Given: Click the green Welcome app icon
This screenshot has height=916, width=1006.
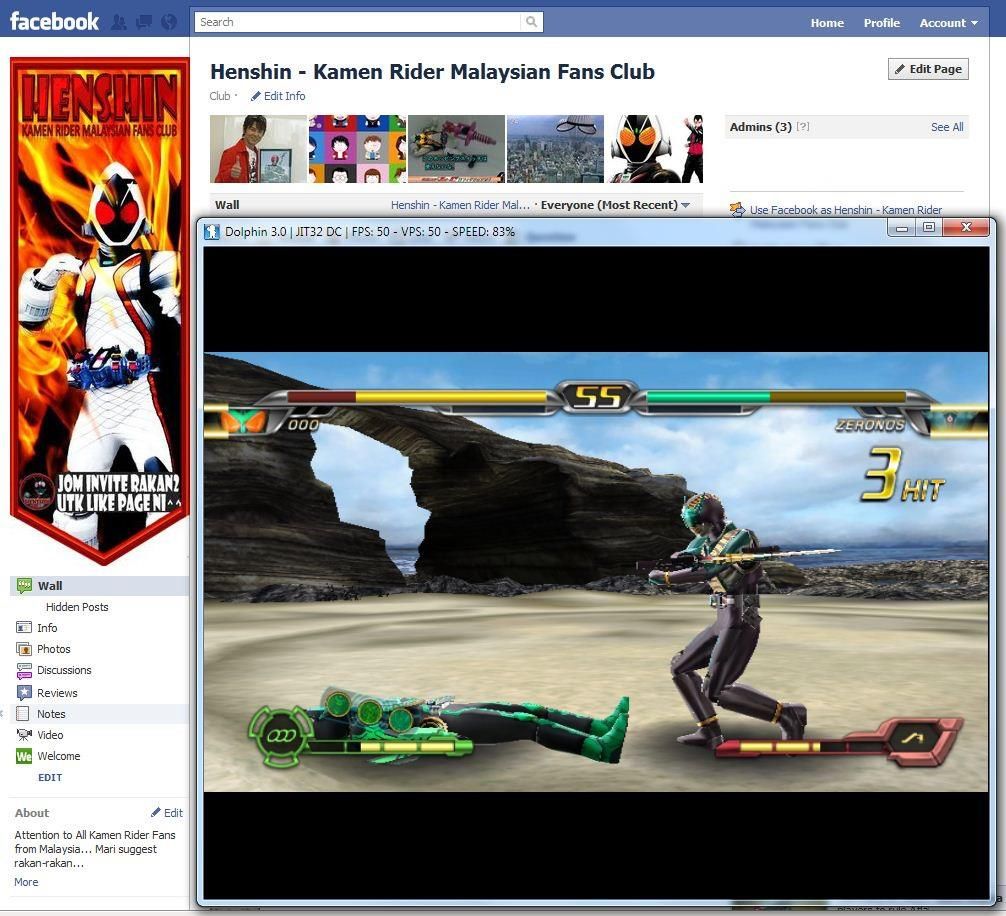Looking at the screenshot, I should click(x=24, y=756).
